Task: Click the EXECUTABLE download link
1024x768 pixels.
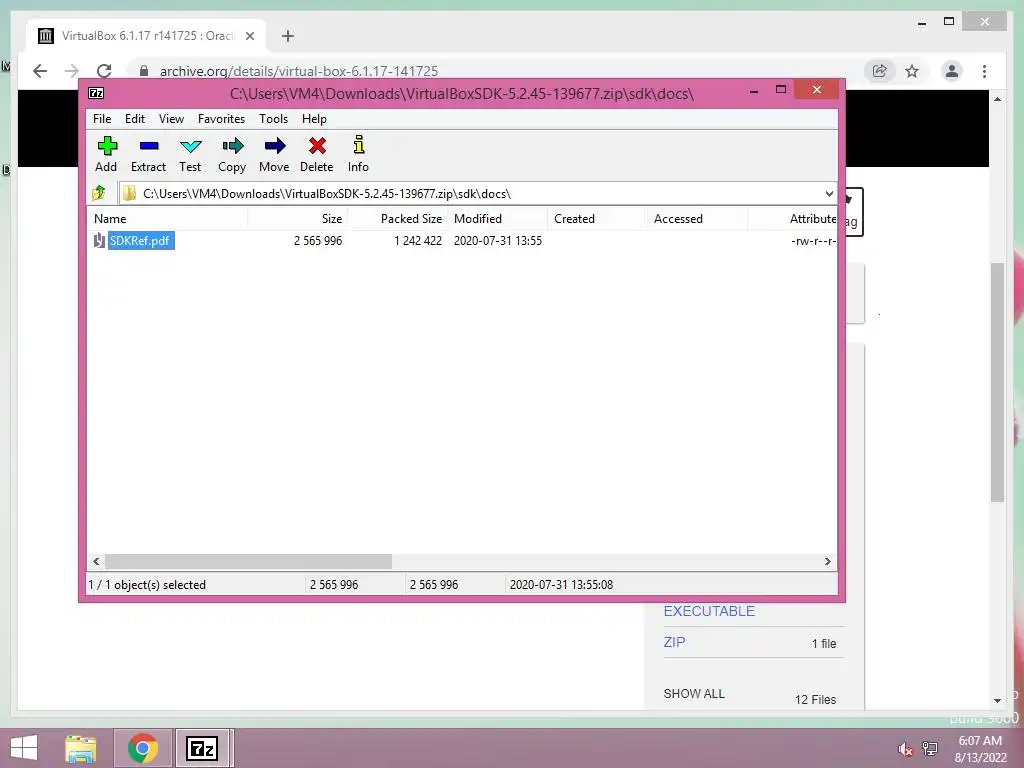Action: pyautogui.click(x=709, y=611)
